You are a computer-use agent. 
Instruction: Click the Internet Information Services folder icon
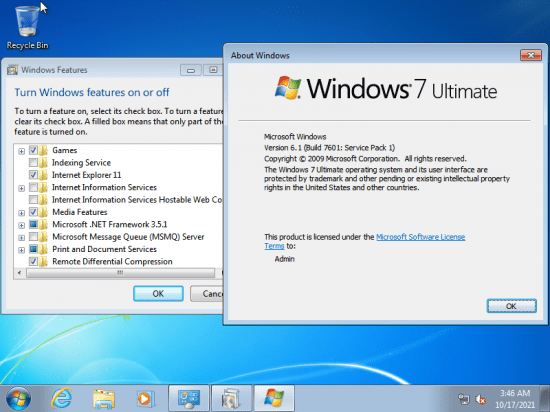click(x=43, y=188)
